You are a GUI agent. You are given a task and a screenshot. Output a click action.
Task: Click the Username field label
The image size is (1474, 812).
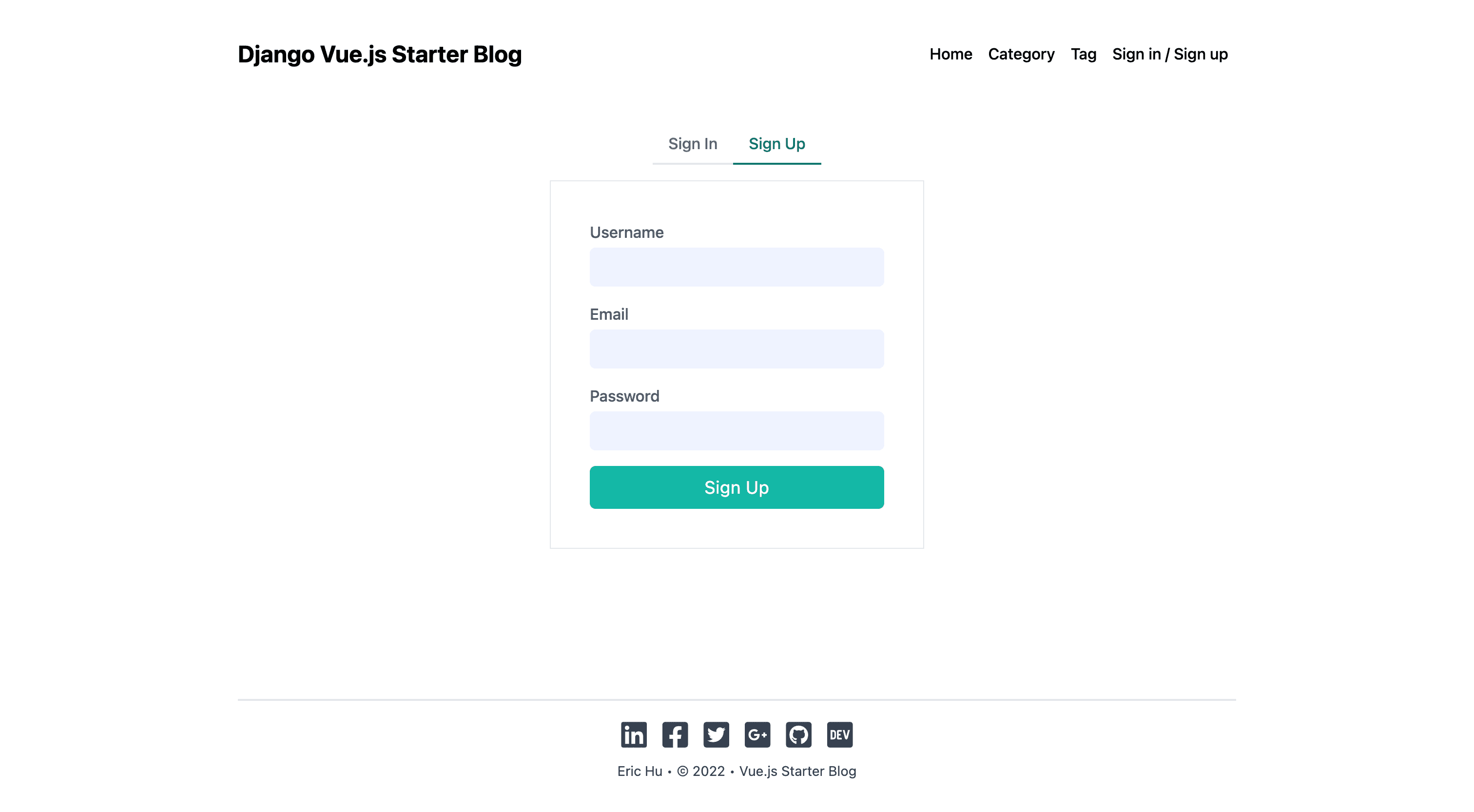626,232
